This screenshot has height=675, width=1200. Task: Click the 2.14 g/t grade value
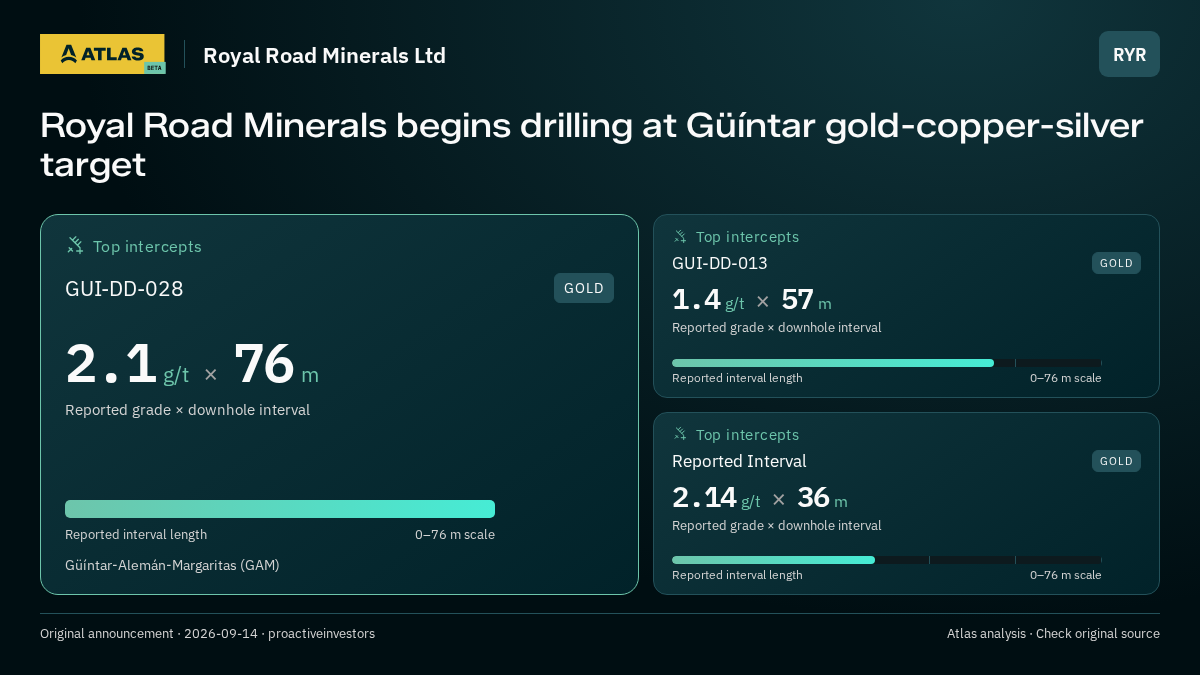coord(716,498)
